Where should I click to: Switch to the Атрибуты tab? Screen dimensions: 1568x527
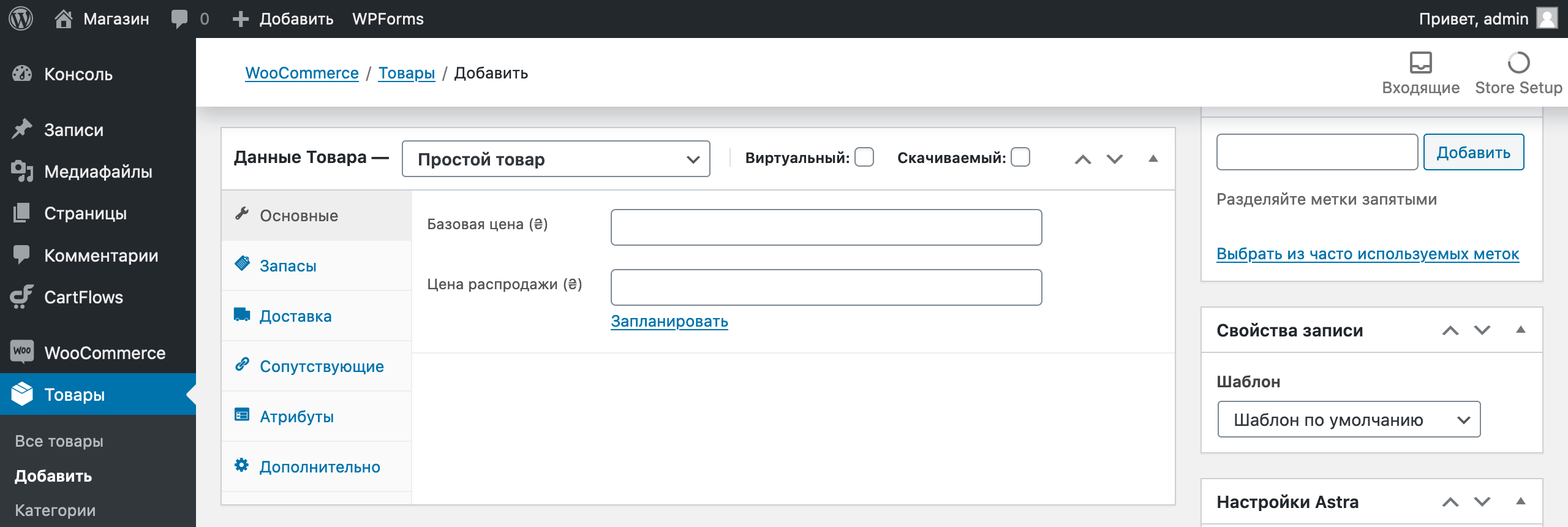click(x=317, y=417)
